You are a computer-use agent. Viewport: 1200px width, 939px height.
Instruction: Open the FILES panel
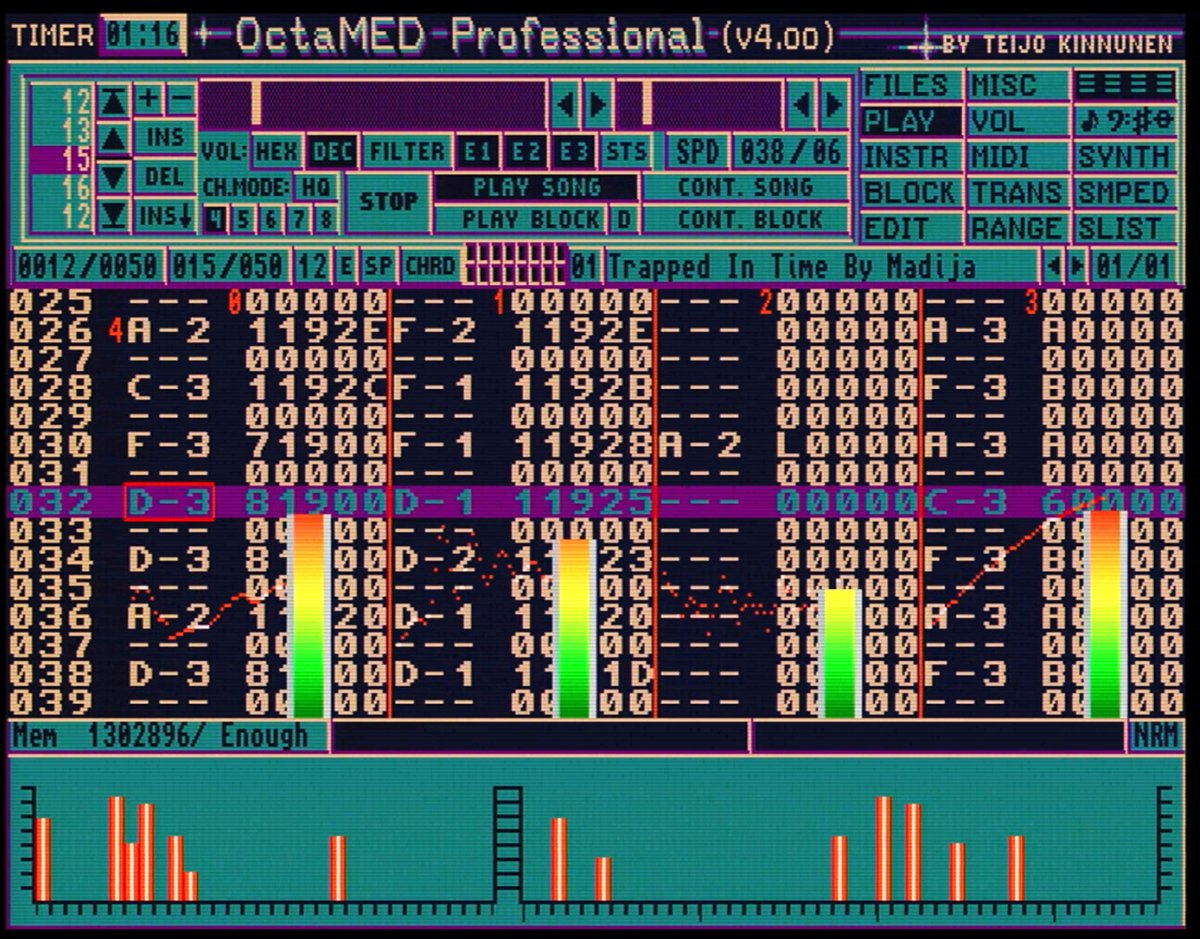pos(911,85)
